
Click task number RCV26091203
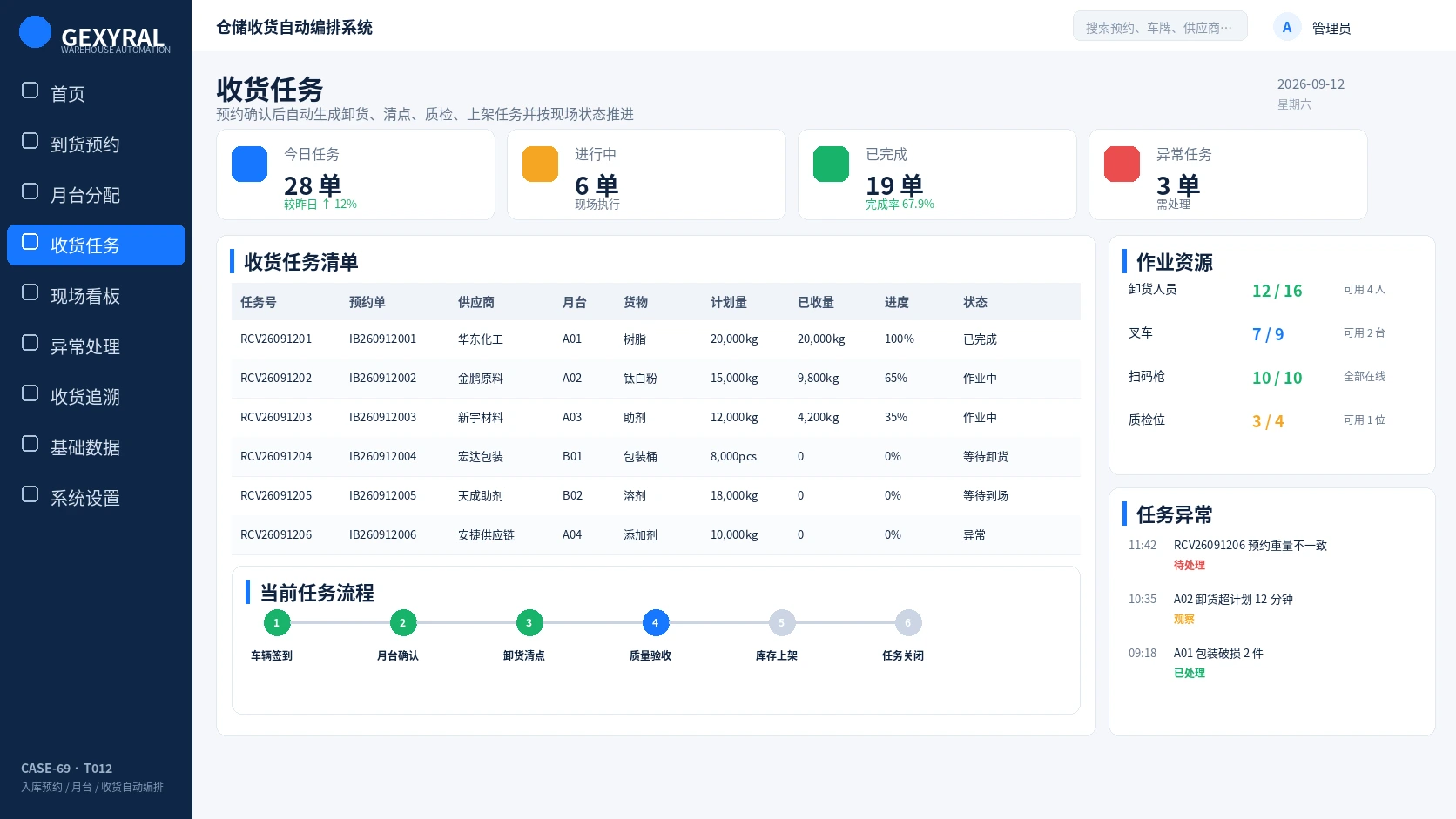click(276, 417)
